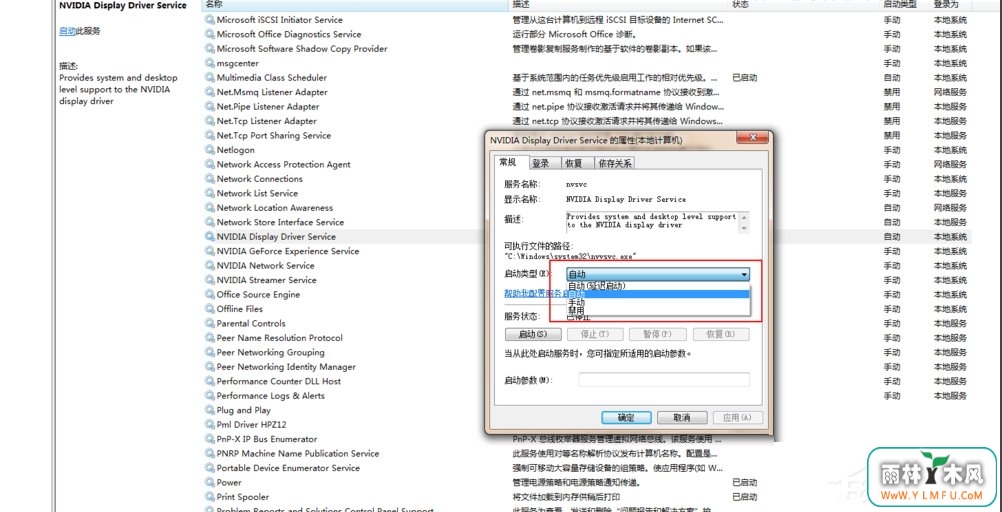The height and width of the screenshot is (512, 1002).
Task: Click the NVIDIA Display Driver Service row icon
Action: (210, 237)
